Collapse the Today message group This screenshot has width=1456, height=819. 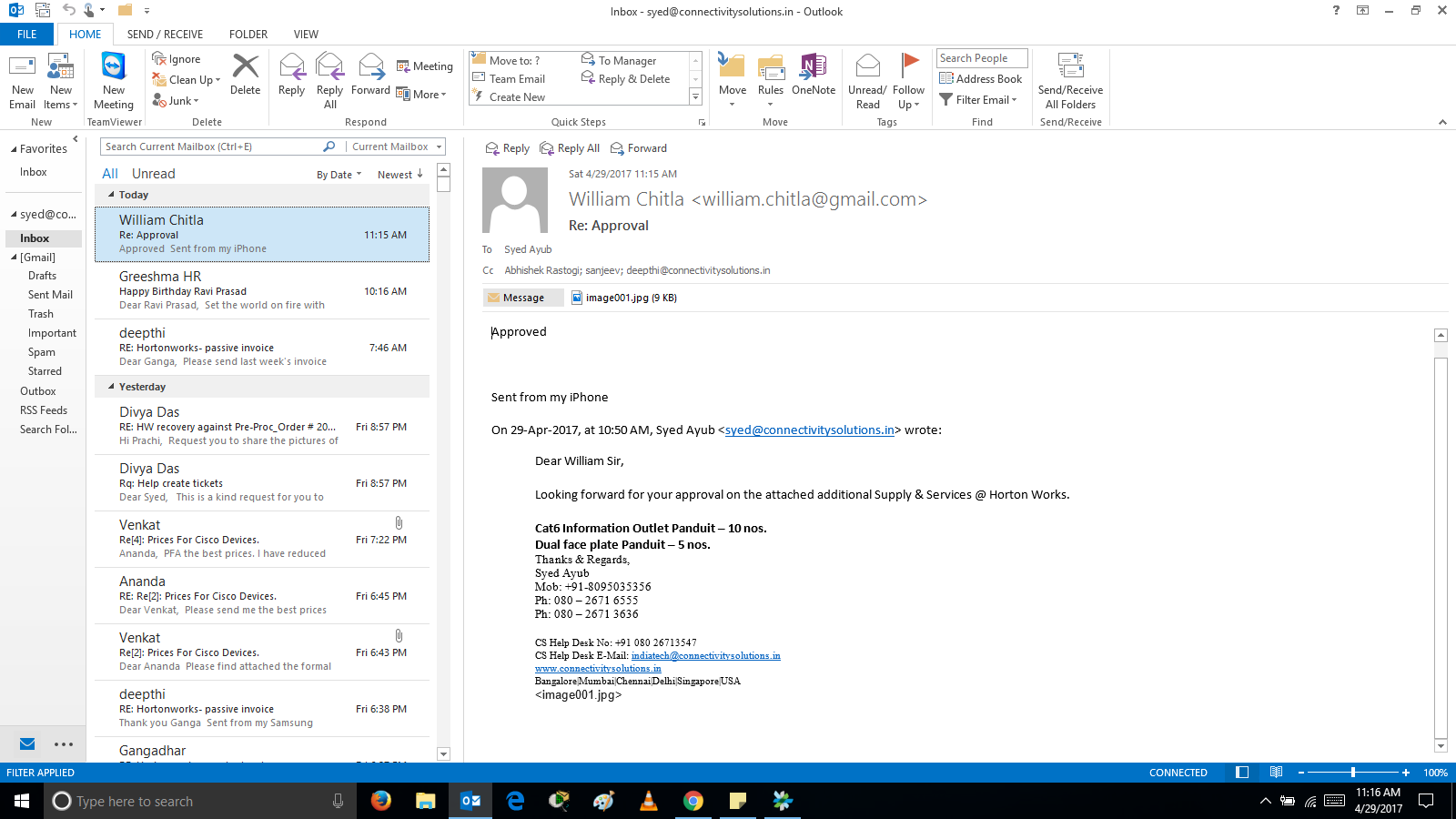pyautogui.click(x=112, y=195)
